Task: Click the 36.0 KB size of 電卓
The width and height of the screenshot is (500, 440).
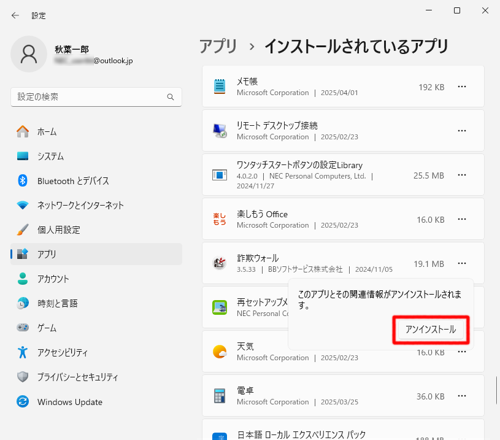Action: (430, 396)
